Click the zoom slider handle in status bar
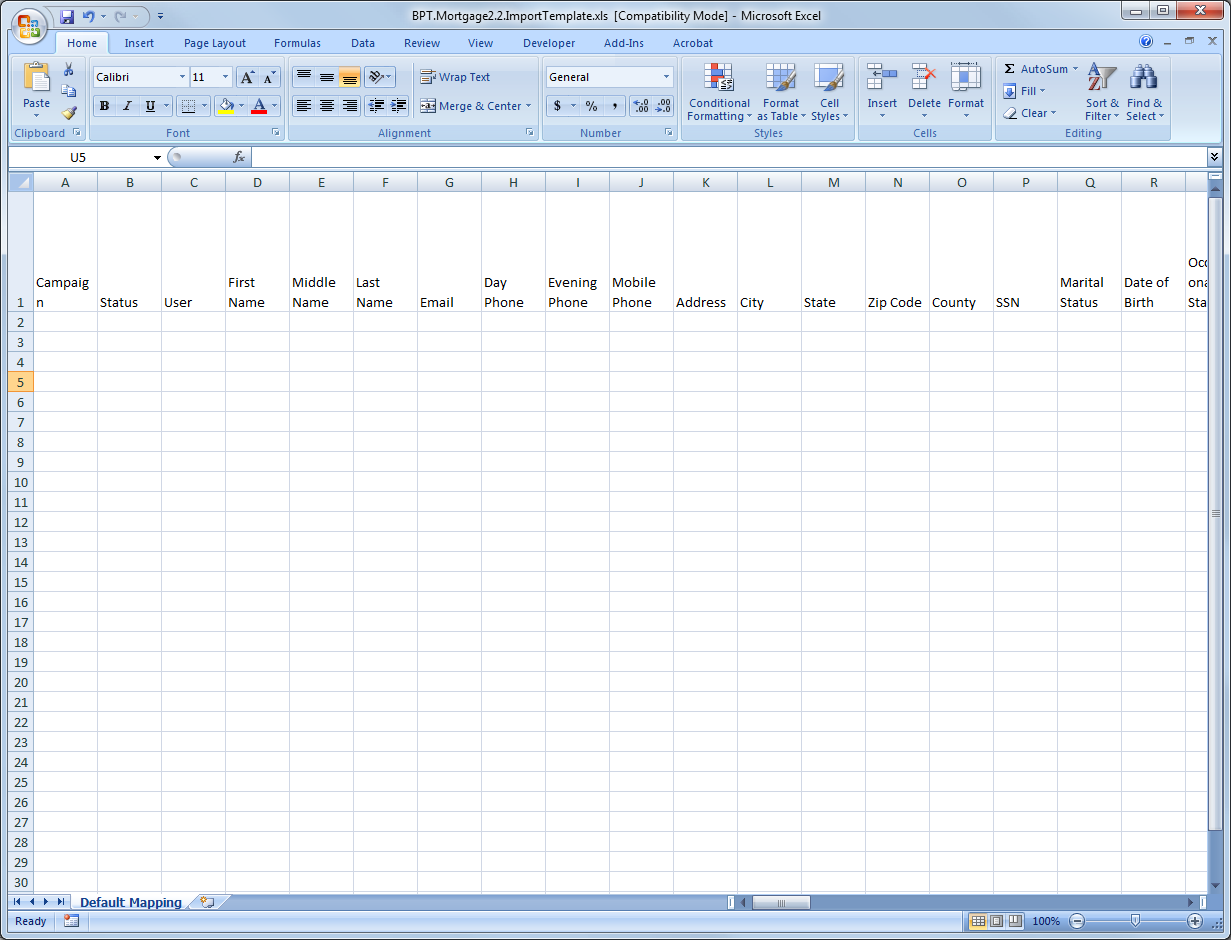1231x940 pixels. point(1135,921)
